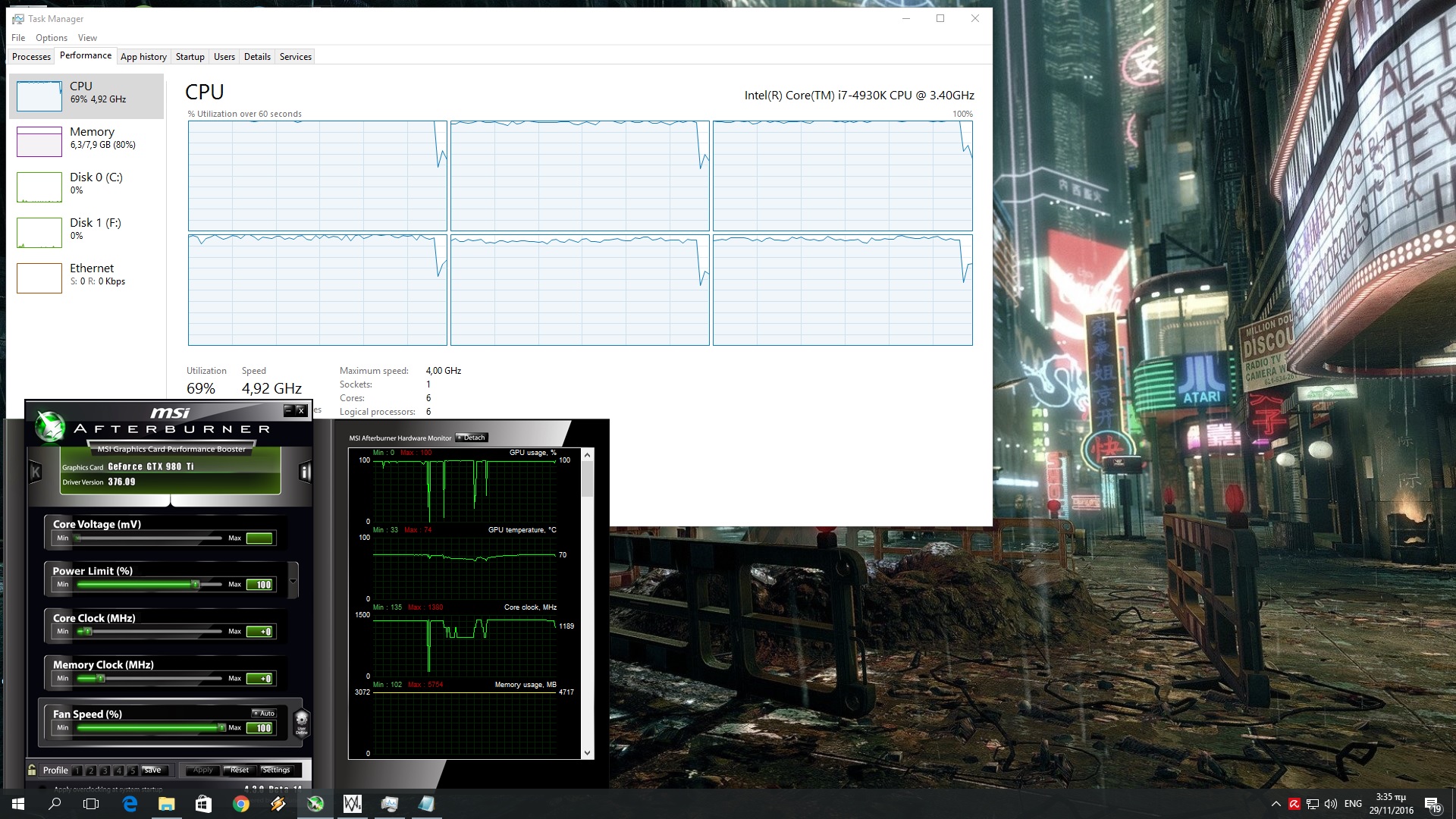Click the MSI Afterburner taskbar icon

[x=315, y=804]
